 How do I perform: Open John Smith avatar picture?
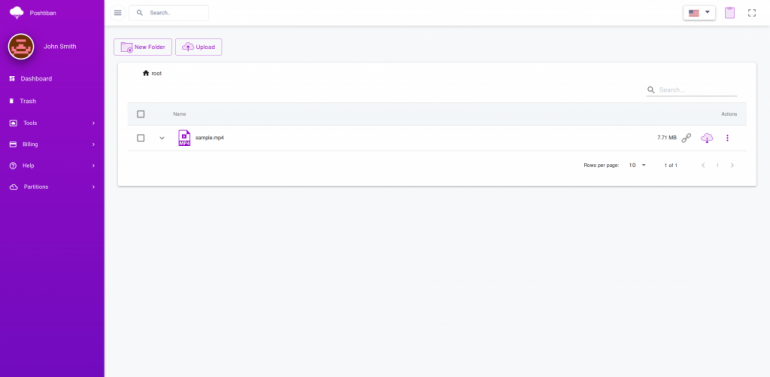click(x=21, y=47)
